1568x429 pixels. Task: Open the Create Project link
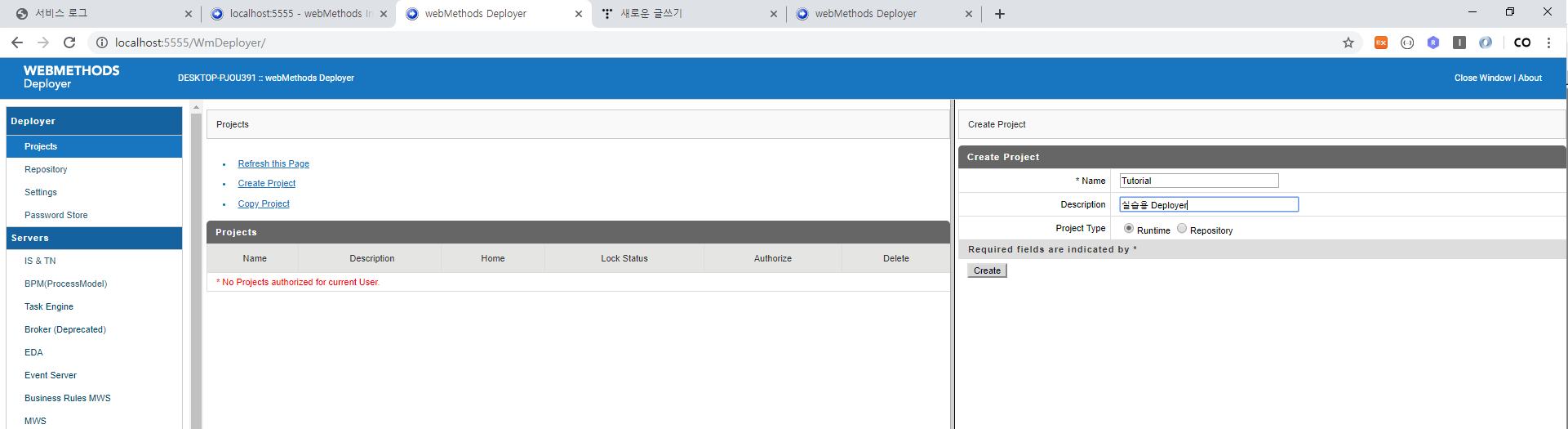(x=267, y=183)
